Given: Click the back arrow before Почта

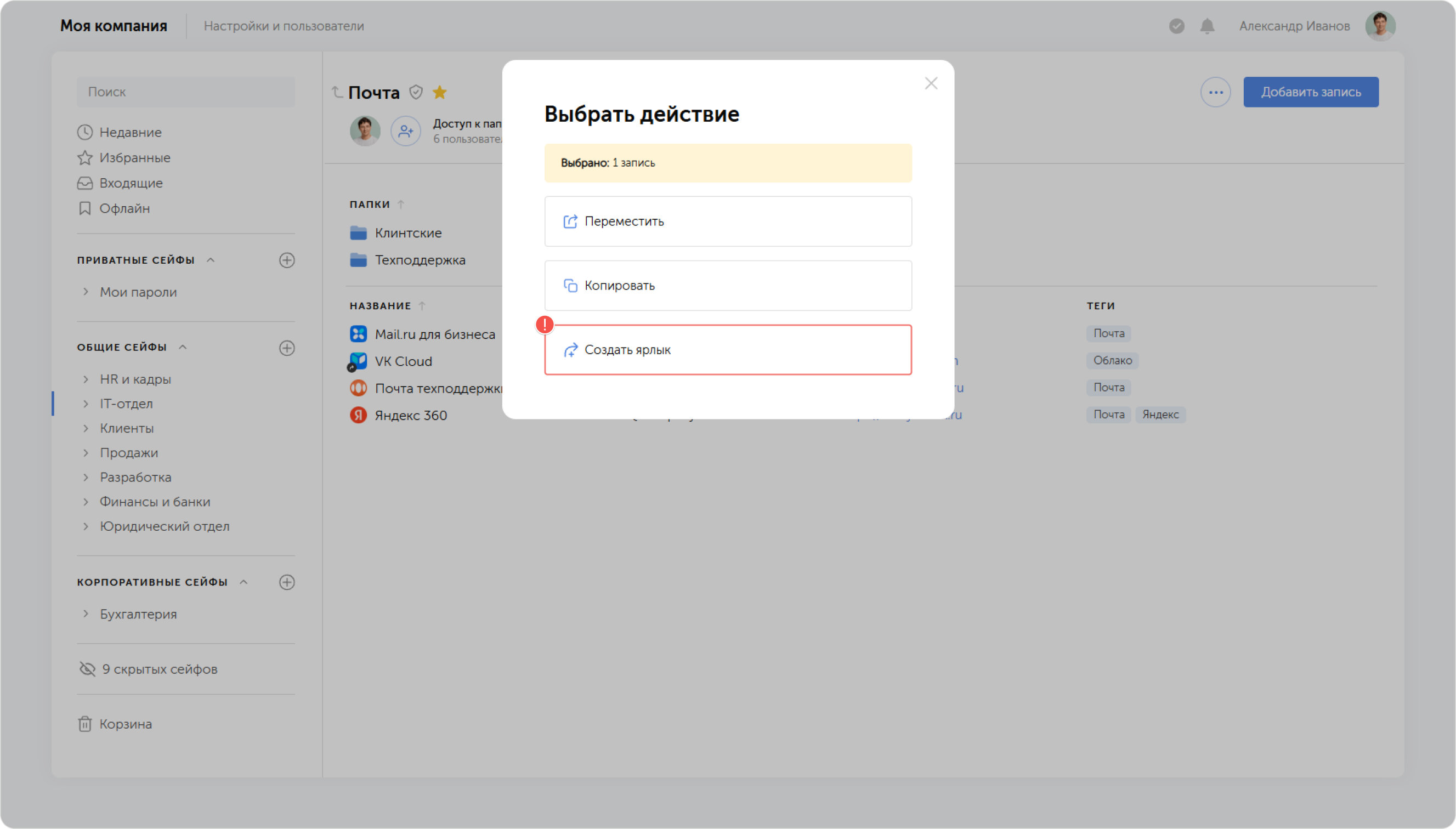Looking at the screenshot, I should click(337, 92).
